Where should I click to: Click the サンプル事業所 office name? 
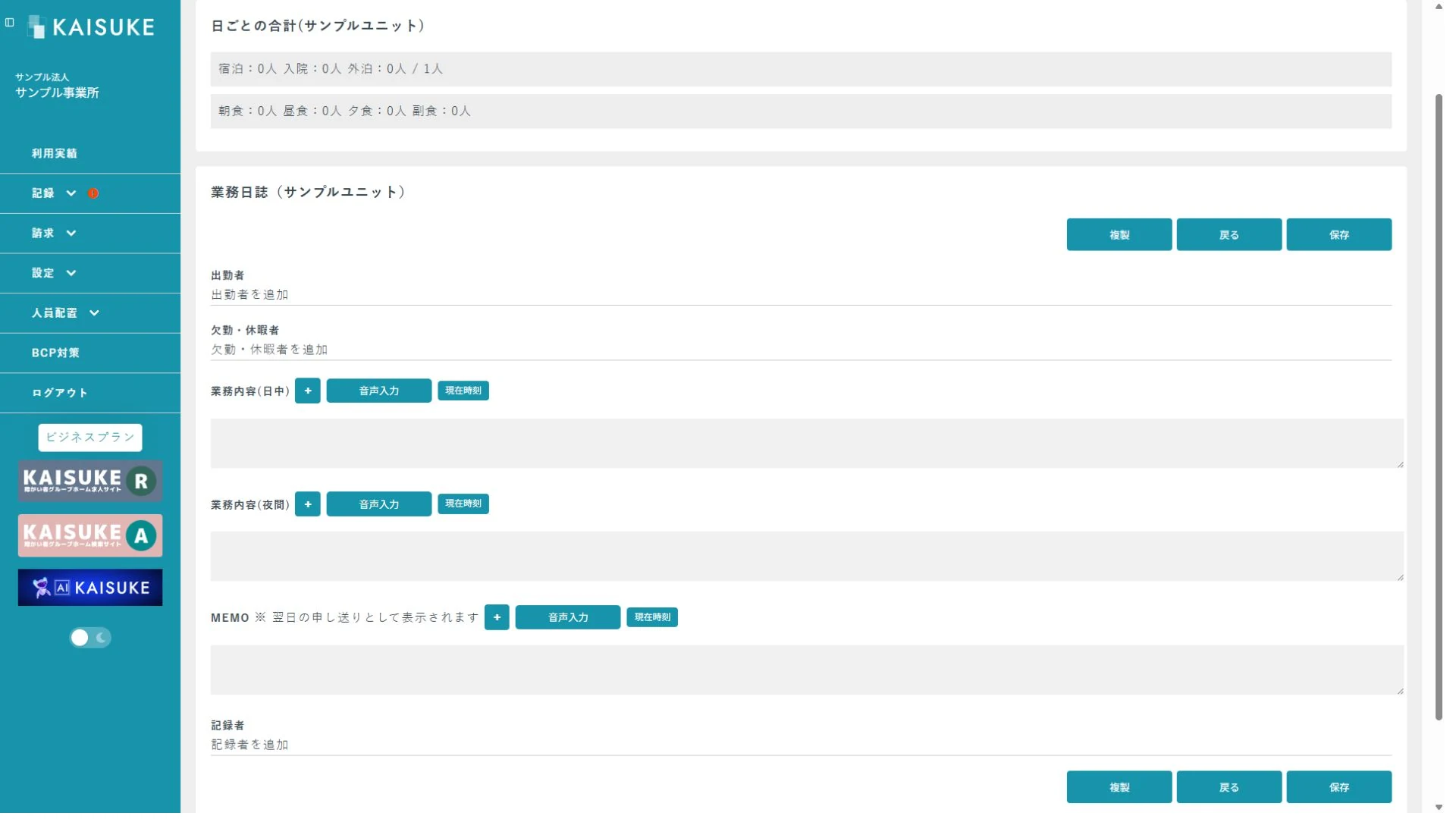click(x=57, y=93)
